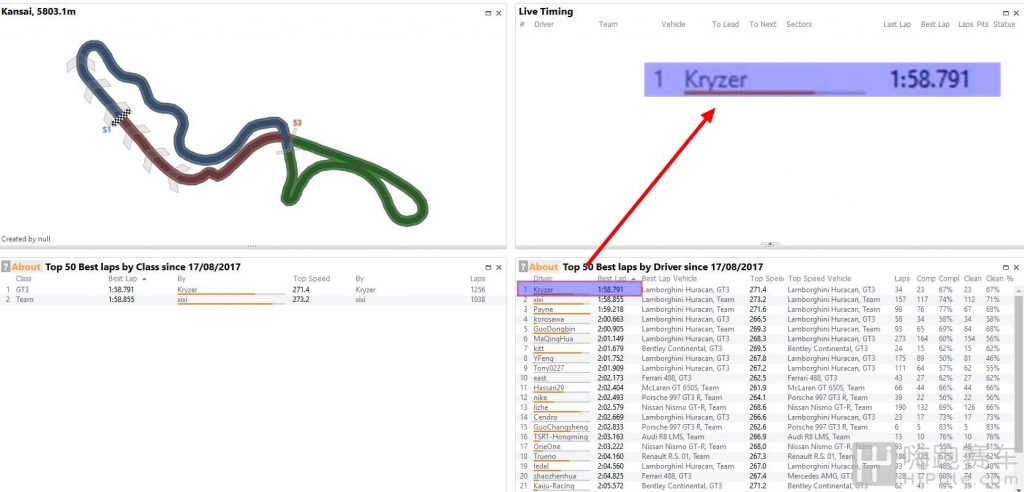
Task: Close the Kansai track map panel
Action: pos(499,13)
